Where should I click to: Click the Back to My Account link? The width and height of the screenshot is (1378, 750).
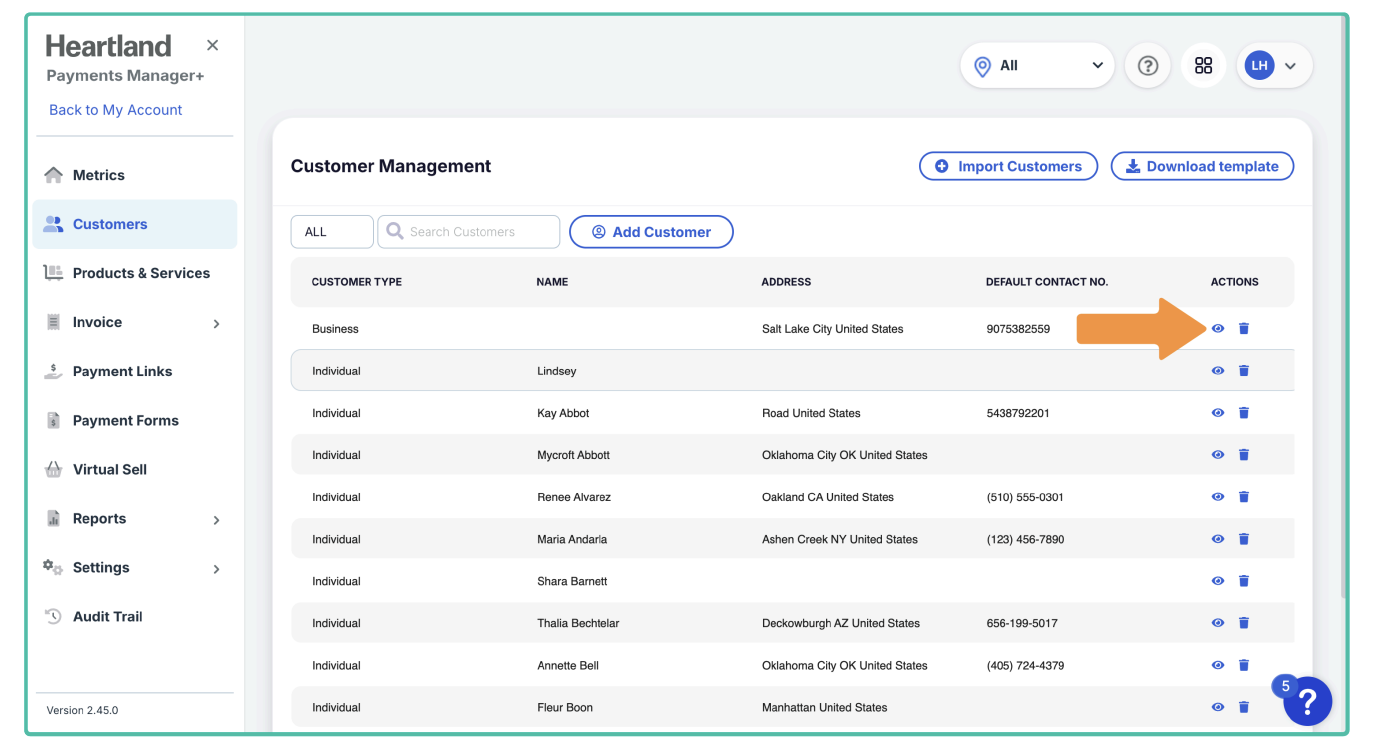(x=116, y=110)
